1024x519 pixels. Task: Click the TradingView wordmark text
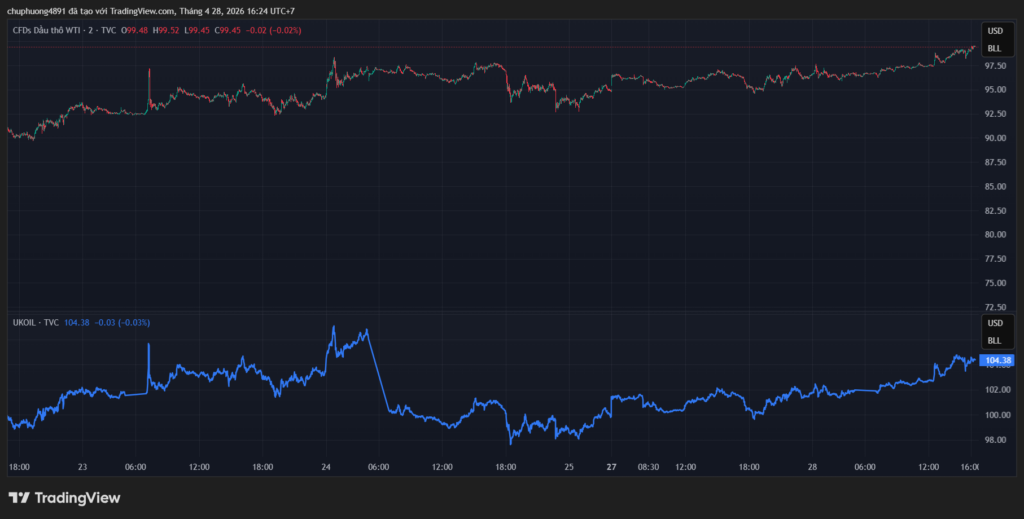point(77,497)
